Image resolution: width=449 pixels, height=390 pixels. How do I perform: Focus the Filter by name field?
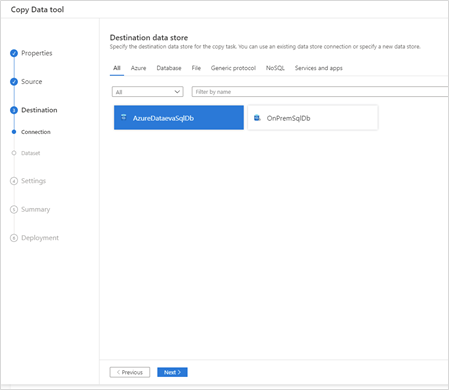point(320,92)
